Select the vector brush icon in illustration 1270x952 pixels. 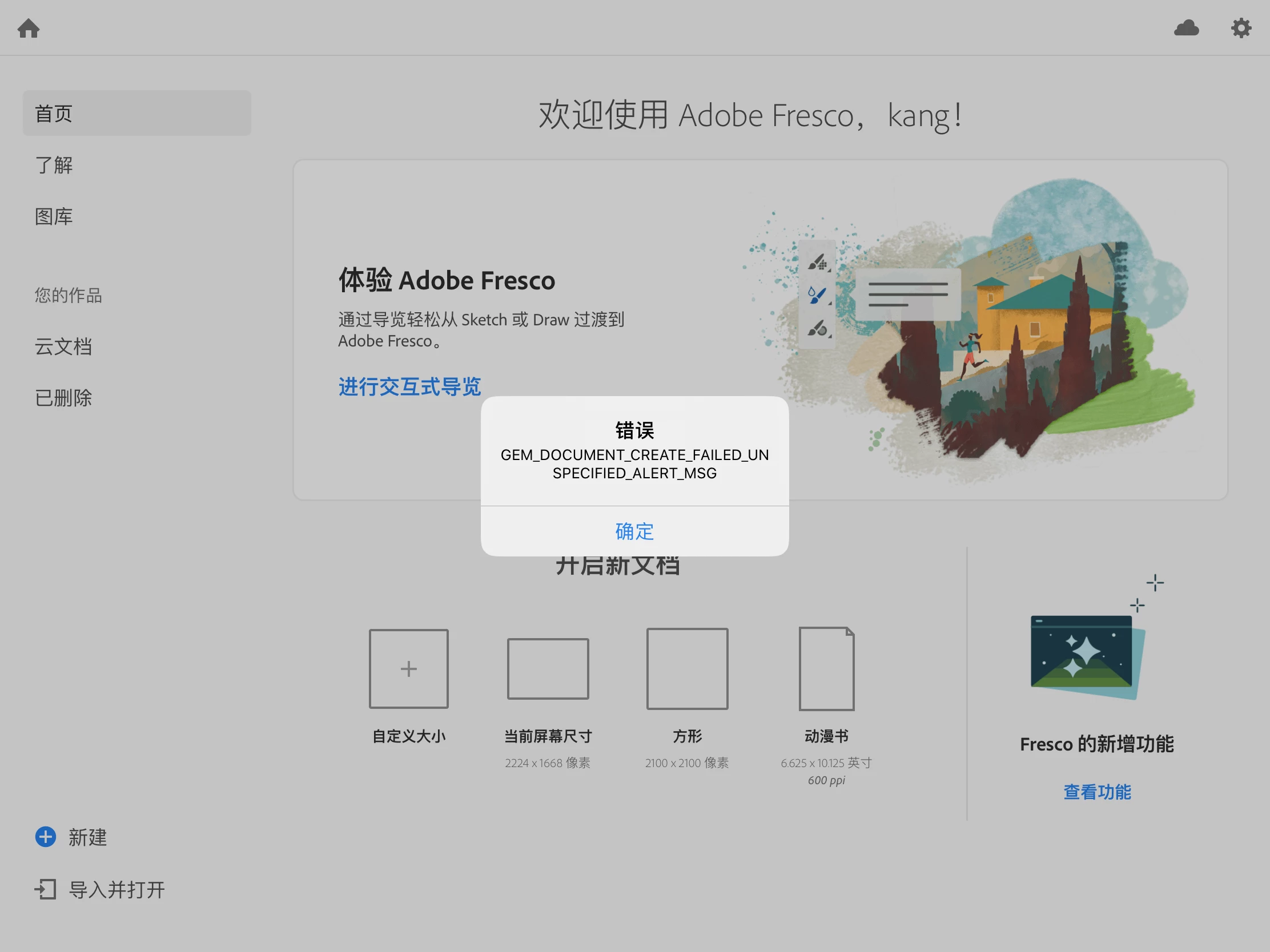818,328
